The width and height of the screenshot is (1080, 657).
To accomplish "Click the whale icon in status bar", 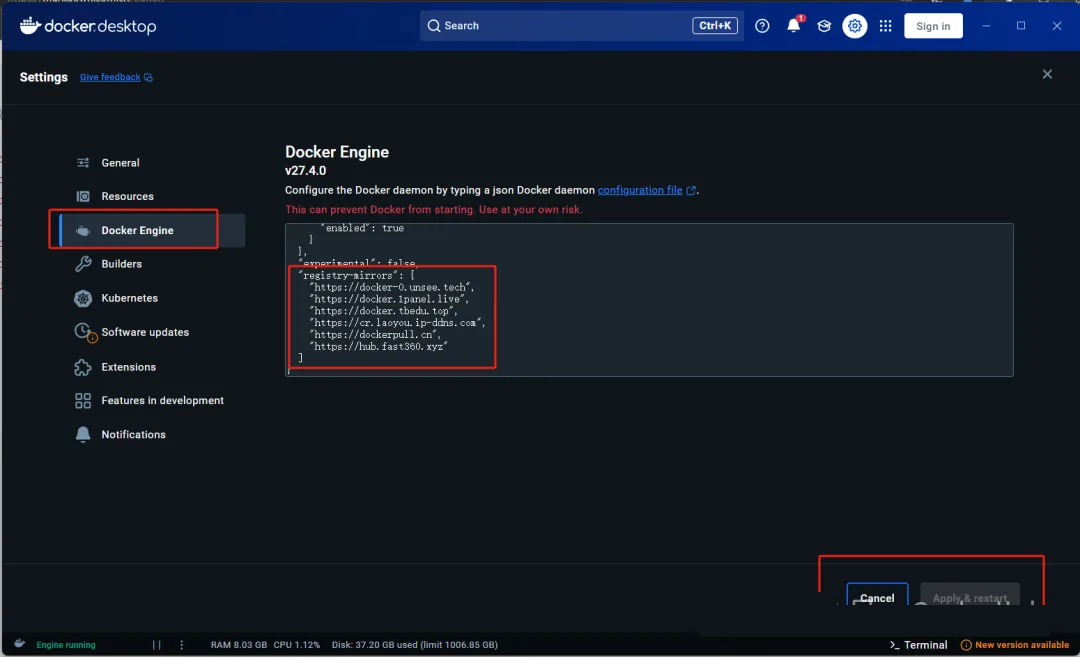I will click(19, 644).
